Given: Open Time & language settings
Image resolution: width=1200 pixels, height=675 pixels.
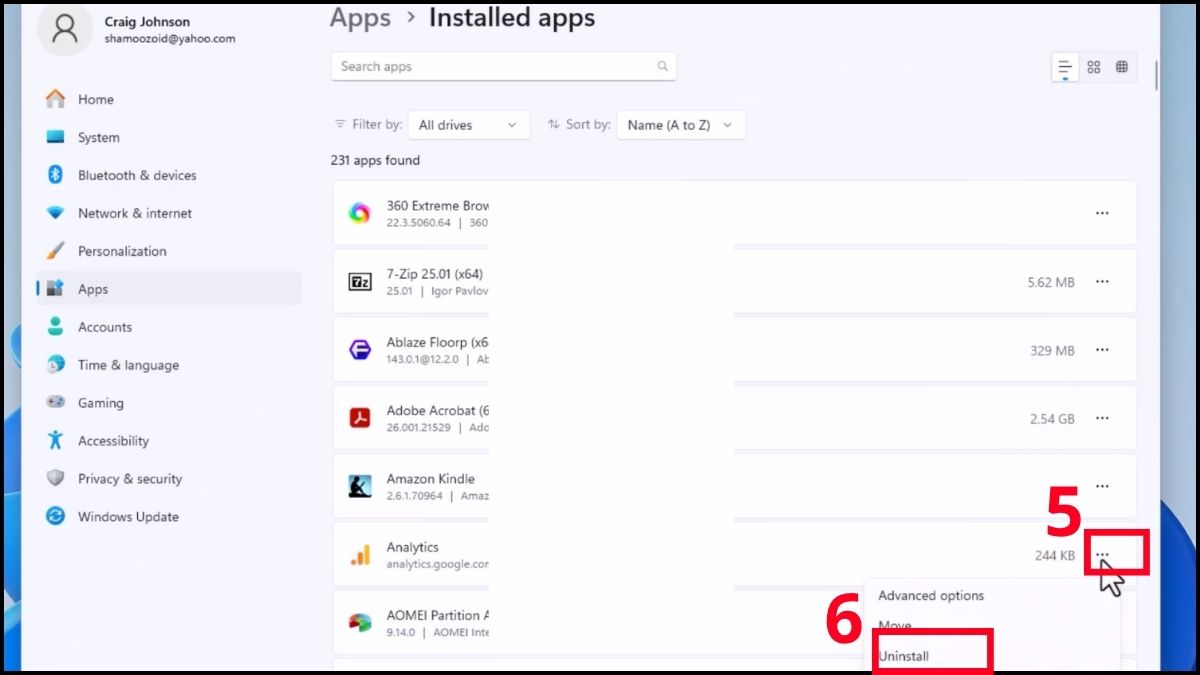Looking at the screenshot, I should click(128, 365).
